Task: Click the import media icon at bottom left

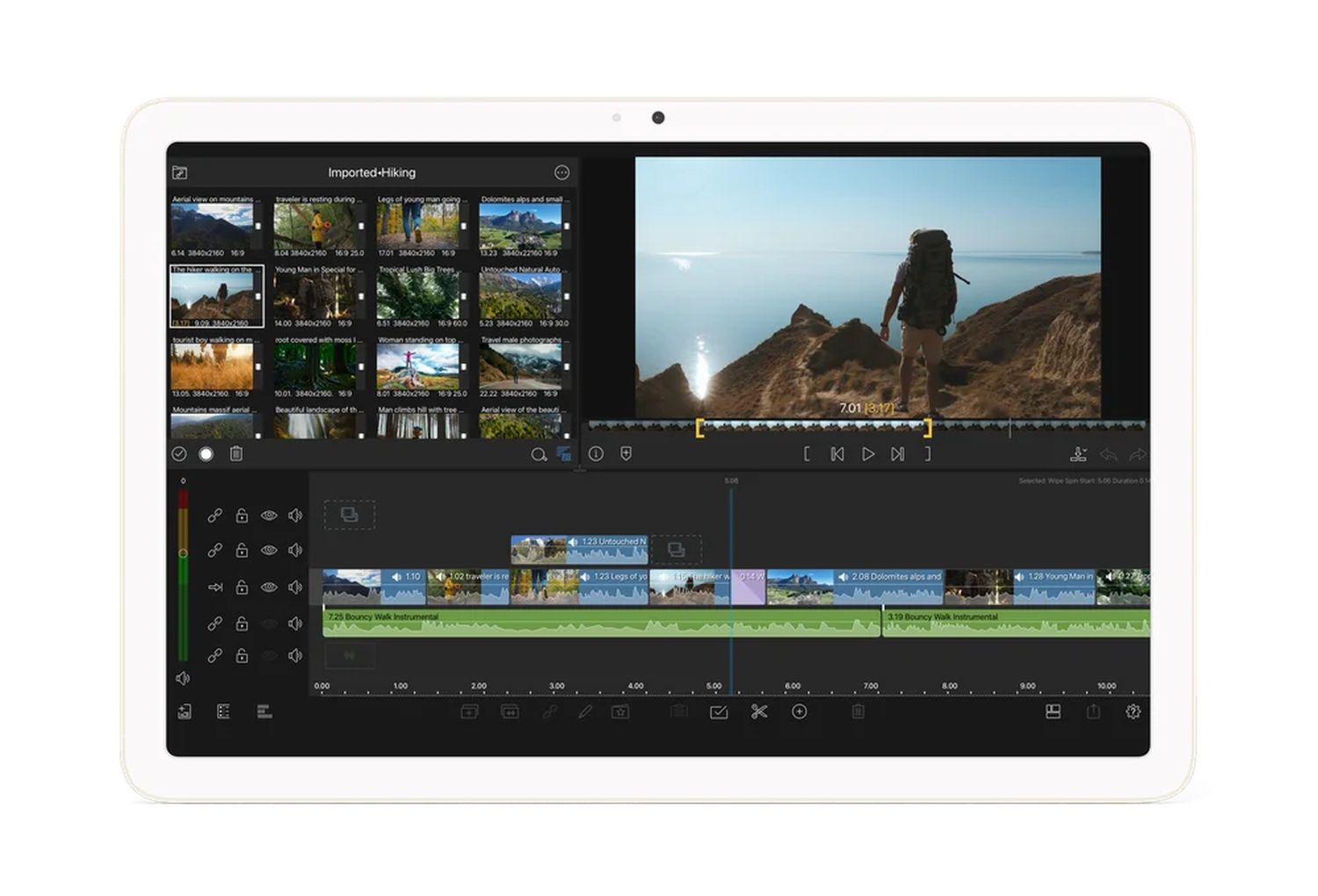Action: point(185,712)
